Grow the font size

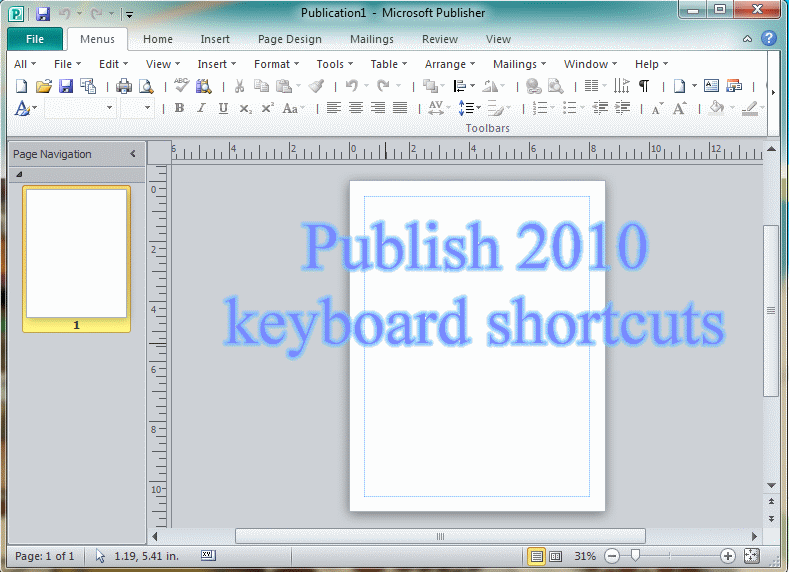[679, 108]
